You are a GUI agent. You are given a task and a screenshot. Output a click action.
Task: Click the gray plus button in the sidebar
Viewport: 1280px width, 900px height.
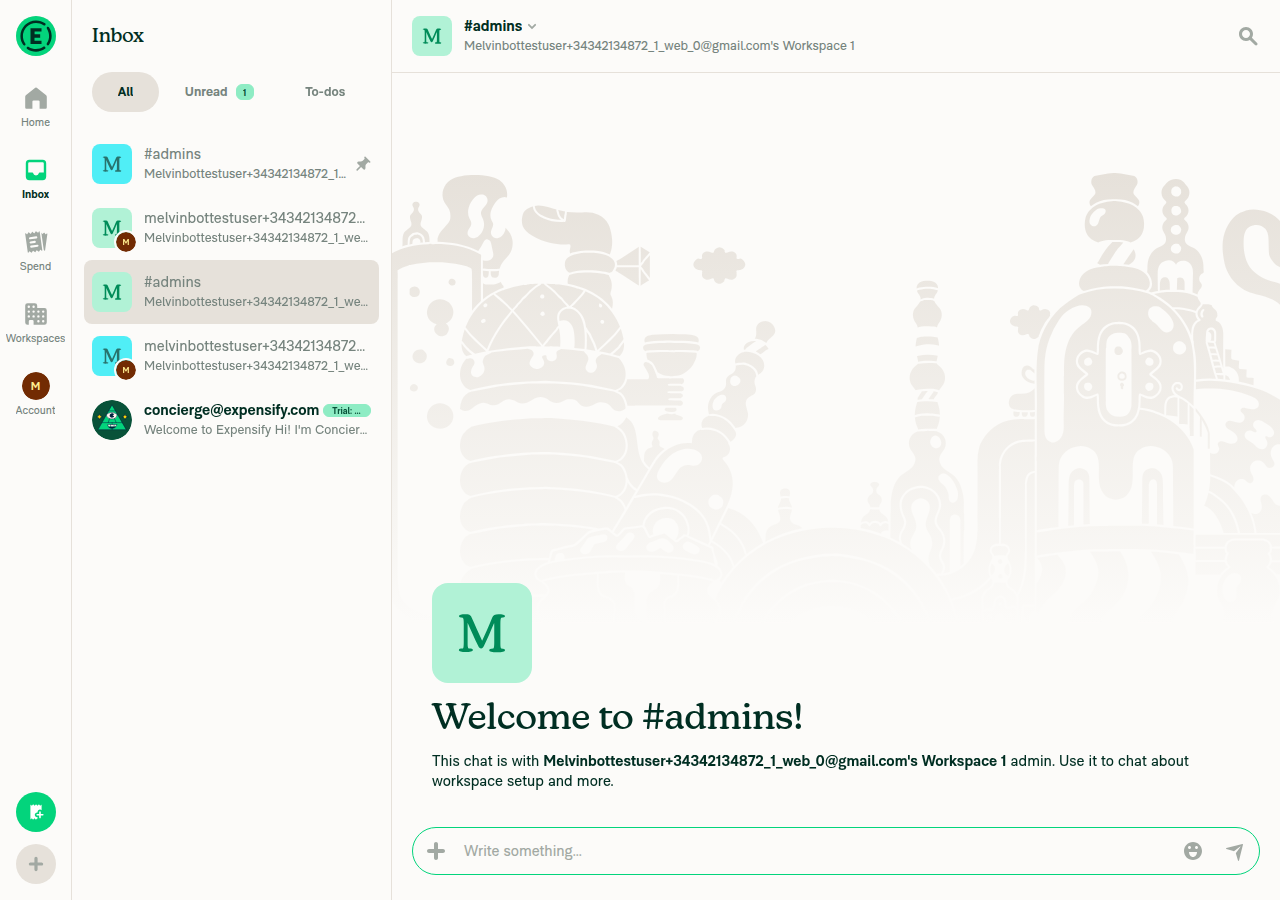point(36,864)
